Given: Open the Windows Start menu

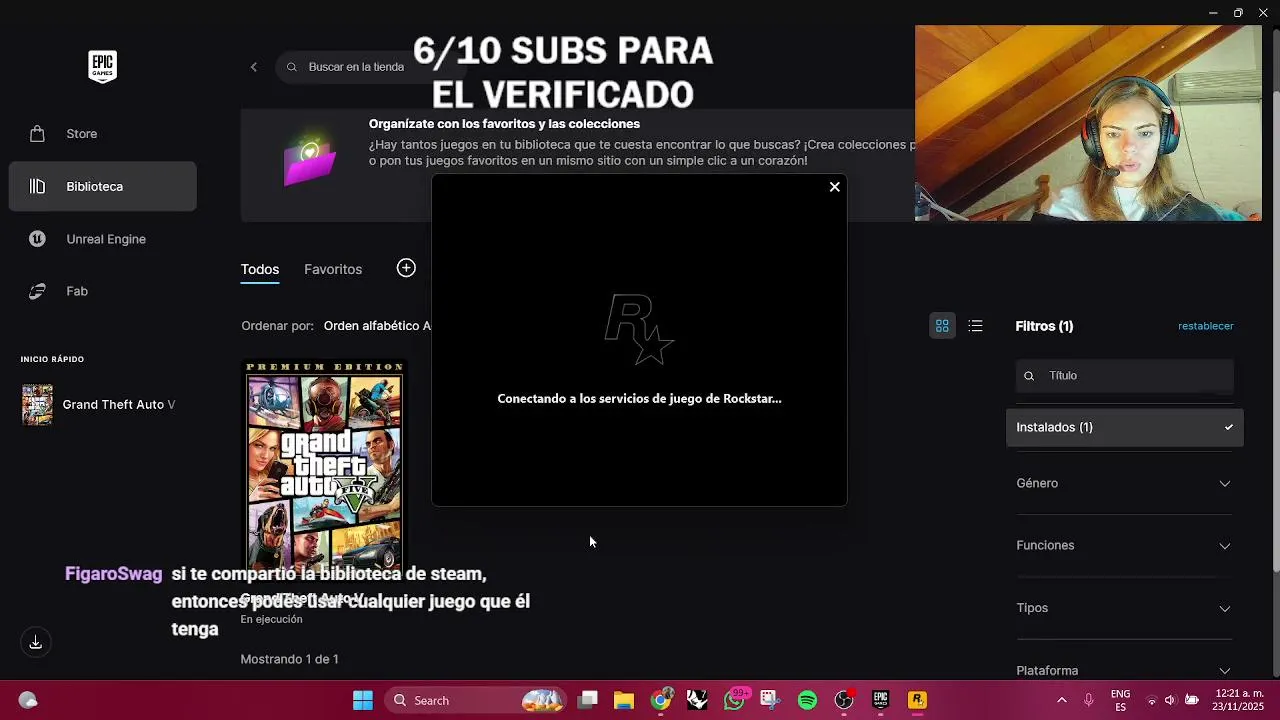Looking at the screenshot, I should (x=363, y=701).
